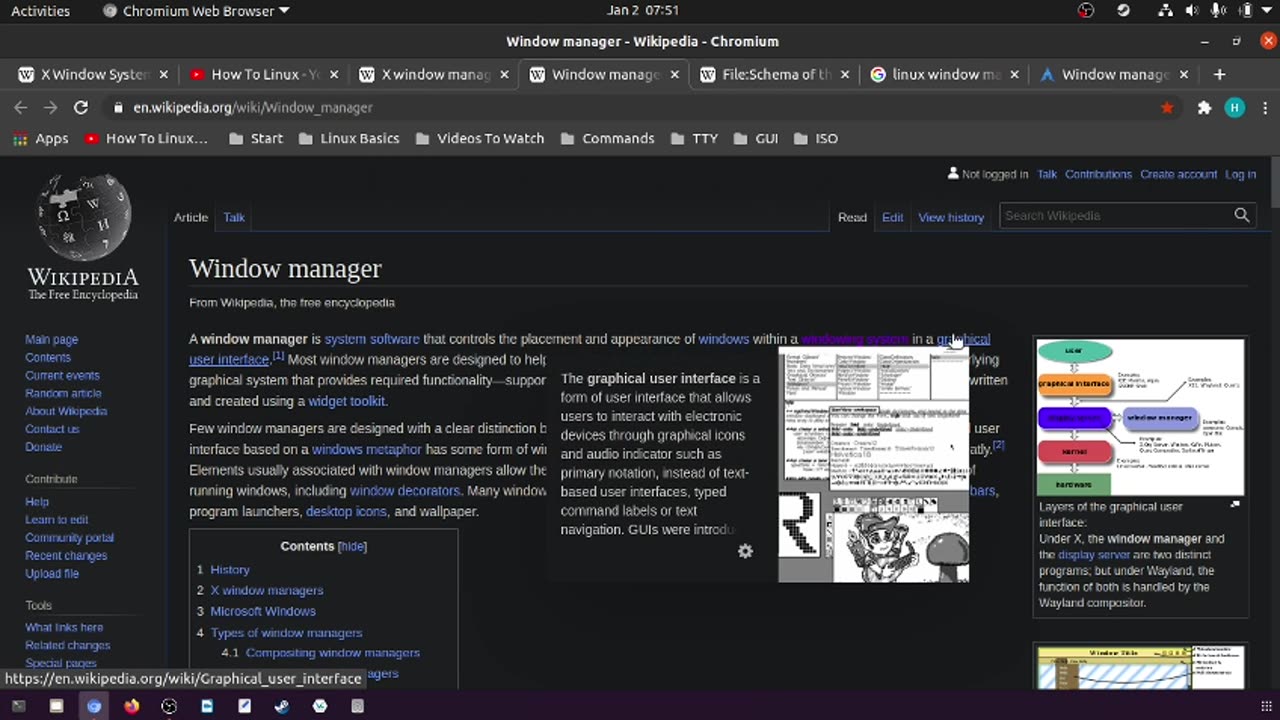
Task: Click the widget toolkit link
Action: pyautogui.click(x=347, y=401)
